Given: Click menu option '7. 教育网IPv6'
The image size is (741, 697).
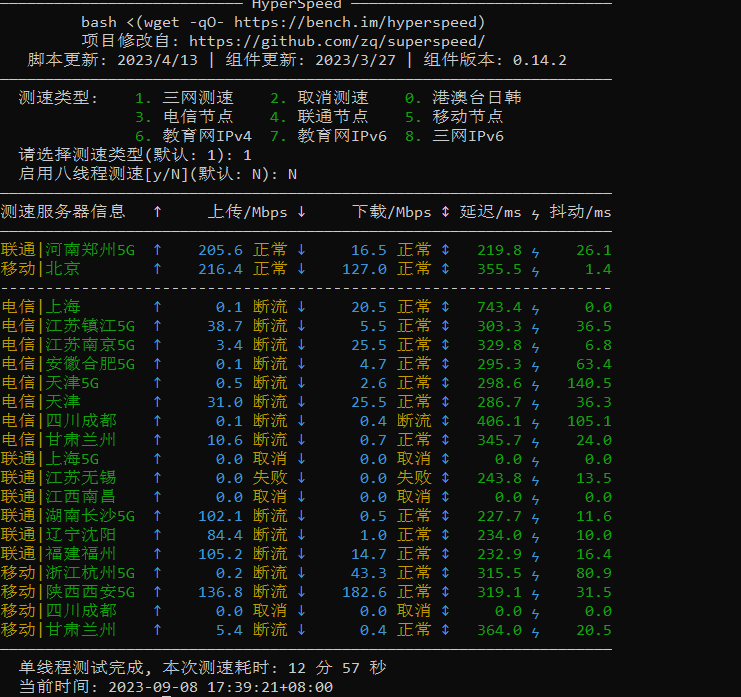Looking at the screenshot, I should coord(328,136).
